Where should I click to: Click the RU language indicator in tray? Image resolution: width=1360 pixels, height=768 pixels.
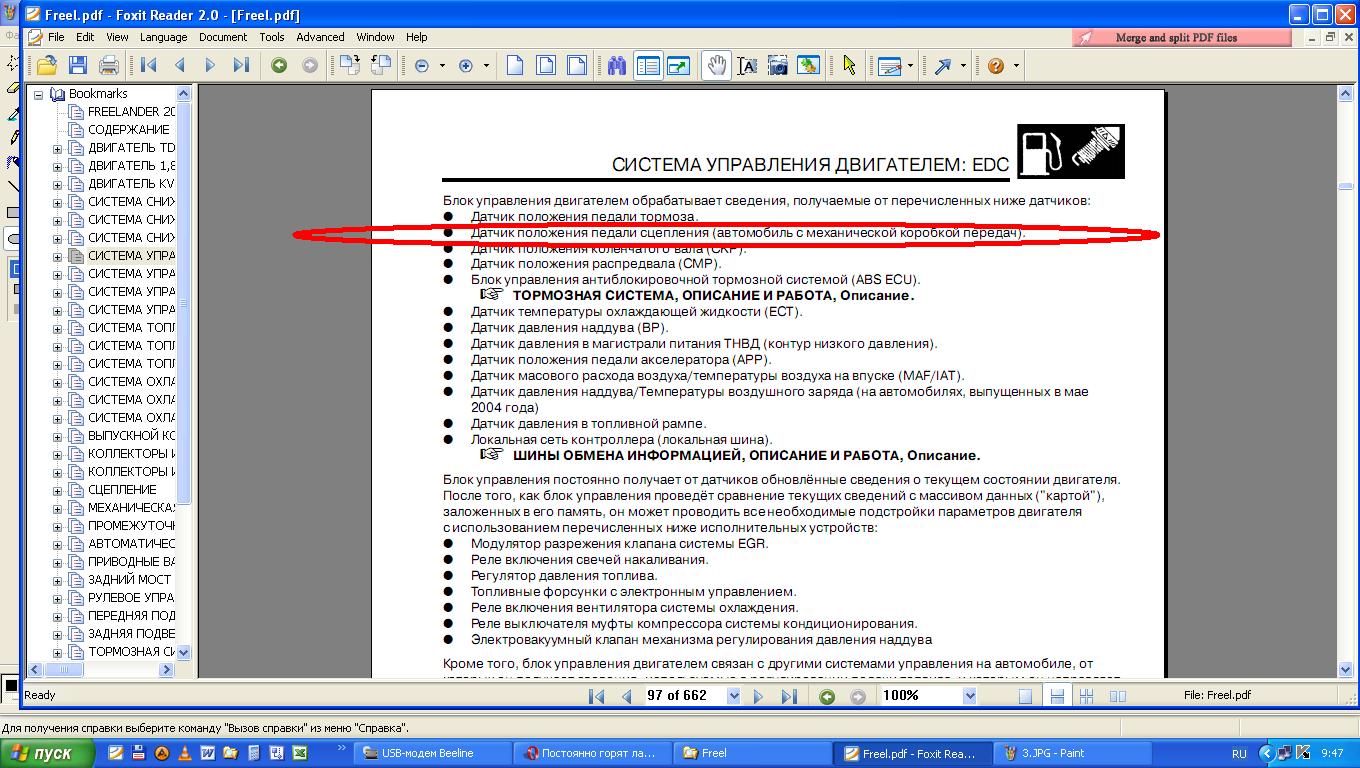[x=1239, y=753]
